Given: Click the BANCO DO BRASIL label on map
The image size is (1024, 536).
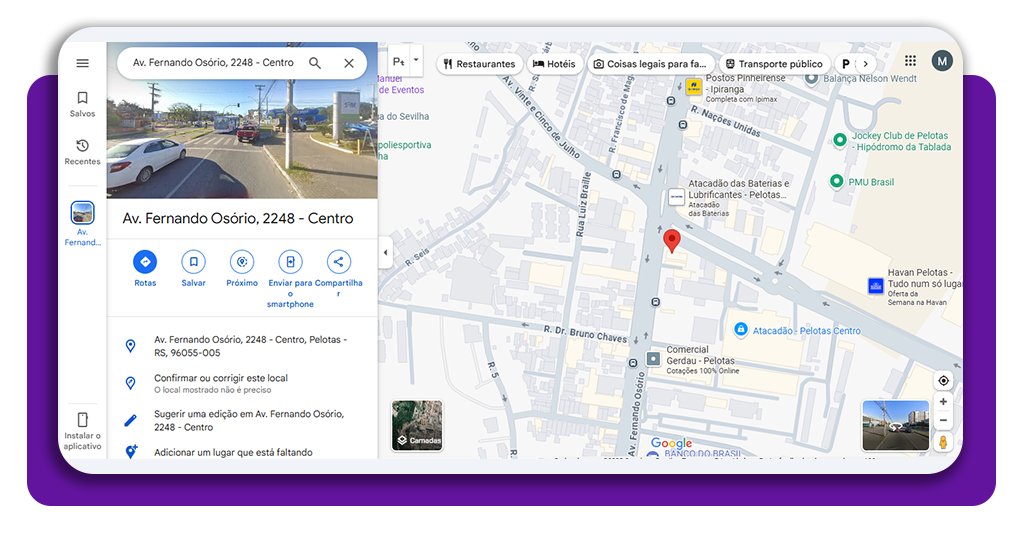Looking at the screenshot, I should [702, 453].
